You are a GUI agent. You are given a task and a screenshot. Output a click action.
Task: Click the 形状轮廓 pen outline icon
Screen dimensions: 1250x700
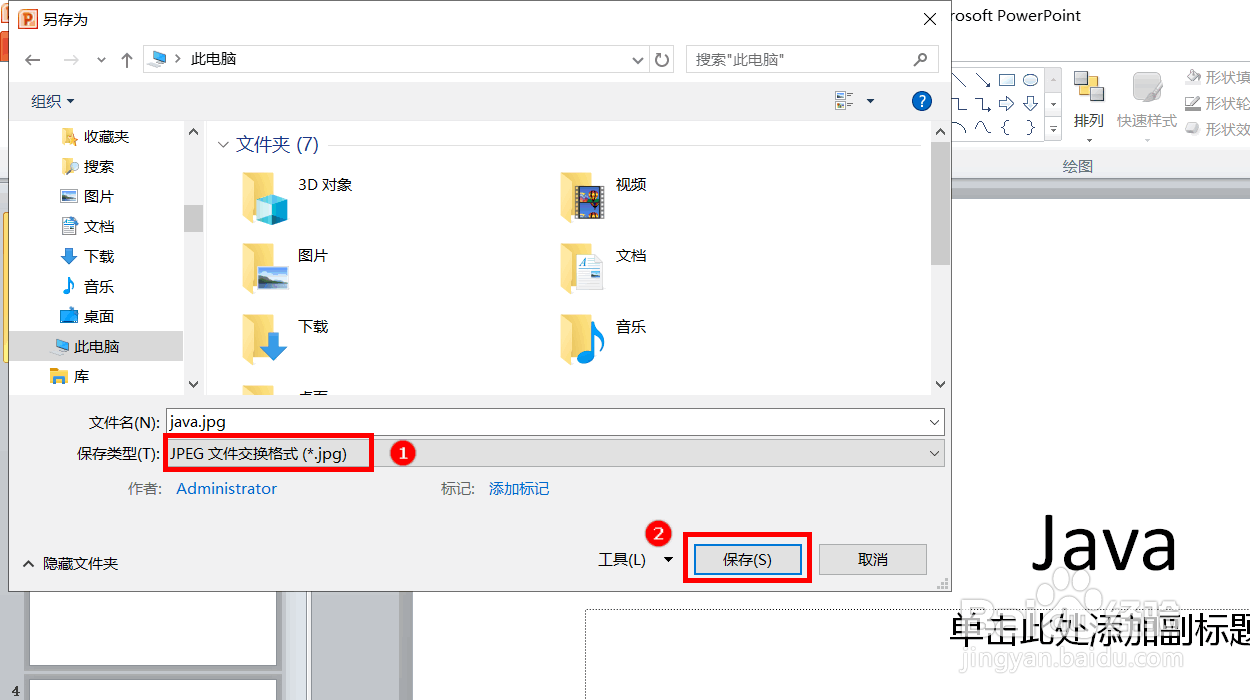pos(1193,103)
